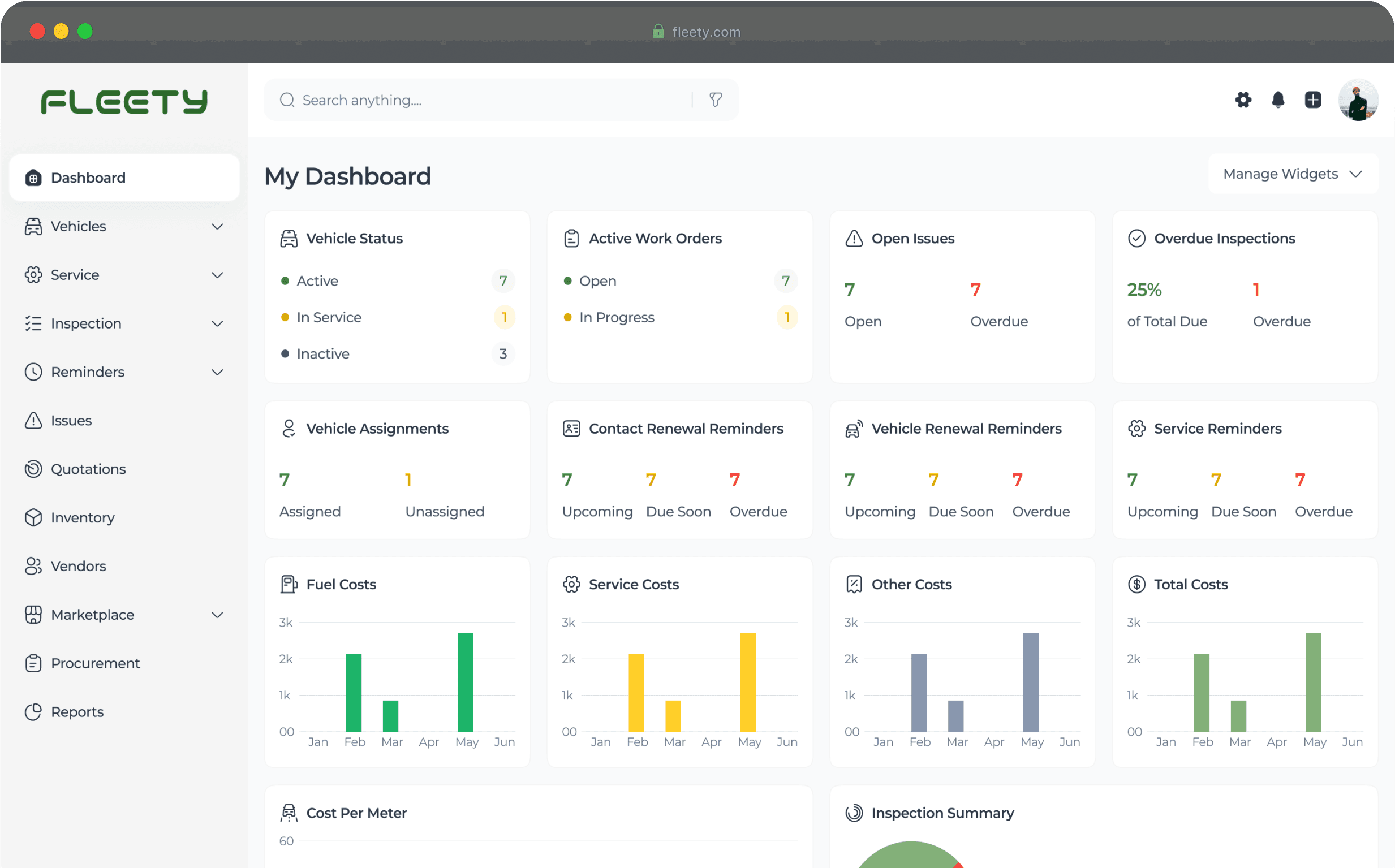Collapse the Service menu chevron
The image size is (1395, 868).
pos(217,275)
